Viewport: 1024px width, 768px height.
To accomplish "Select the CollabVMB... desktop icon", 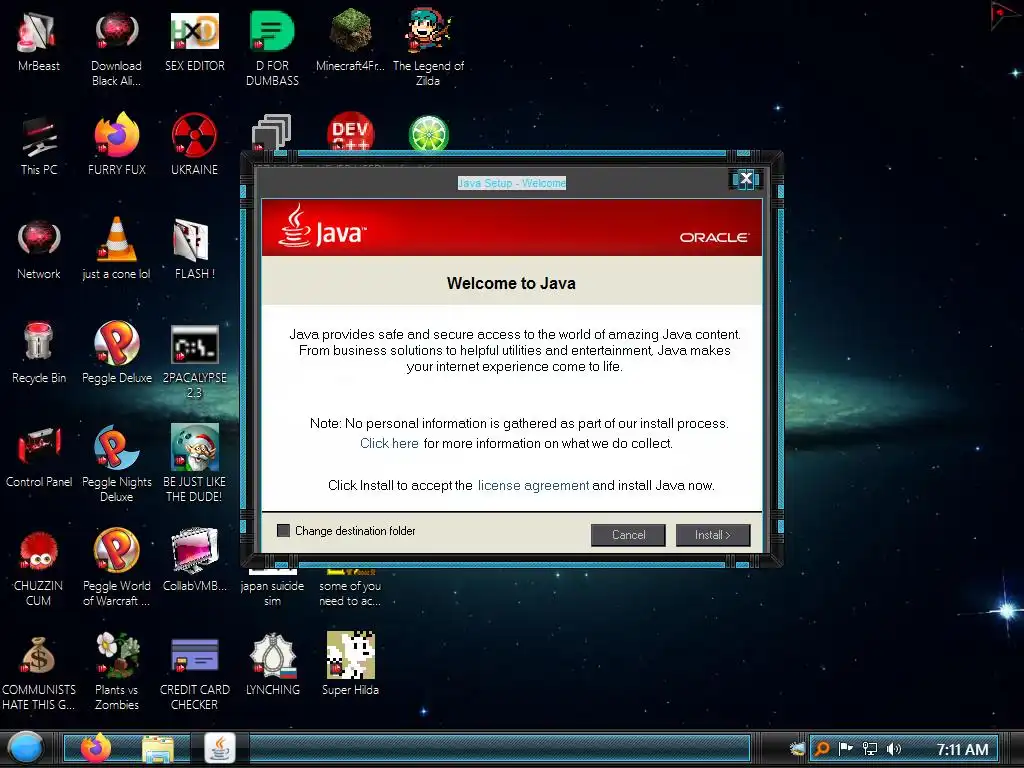I will coord(194,559).
